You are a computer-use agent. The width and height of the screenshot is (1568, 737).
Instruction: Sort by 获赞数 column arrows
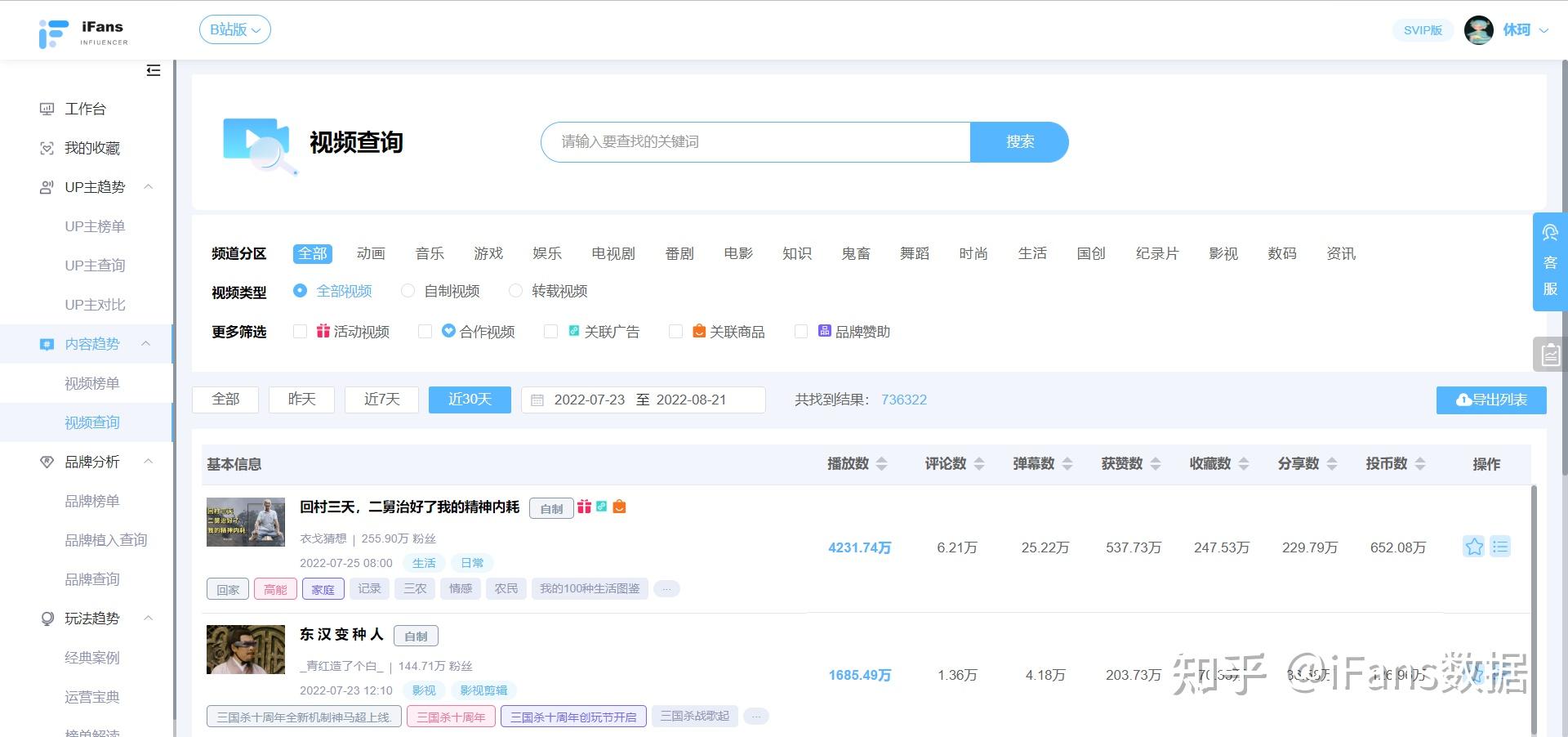coord(1156,464)
